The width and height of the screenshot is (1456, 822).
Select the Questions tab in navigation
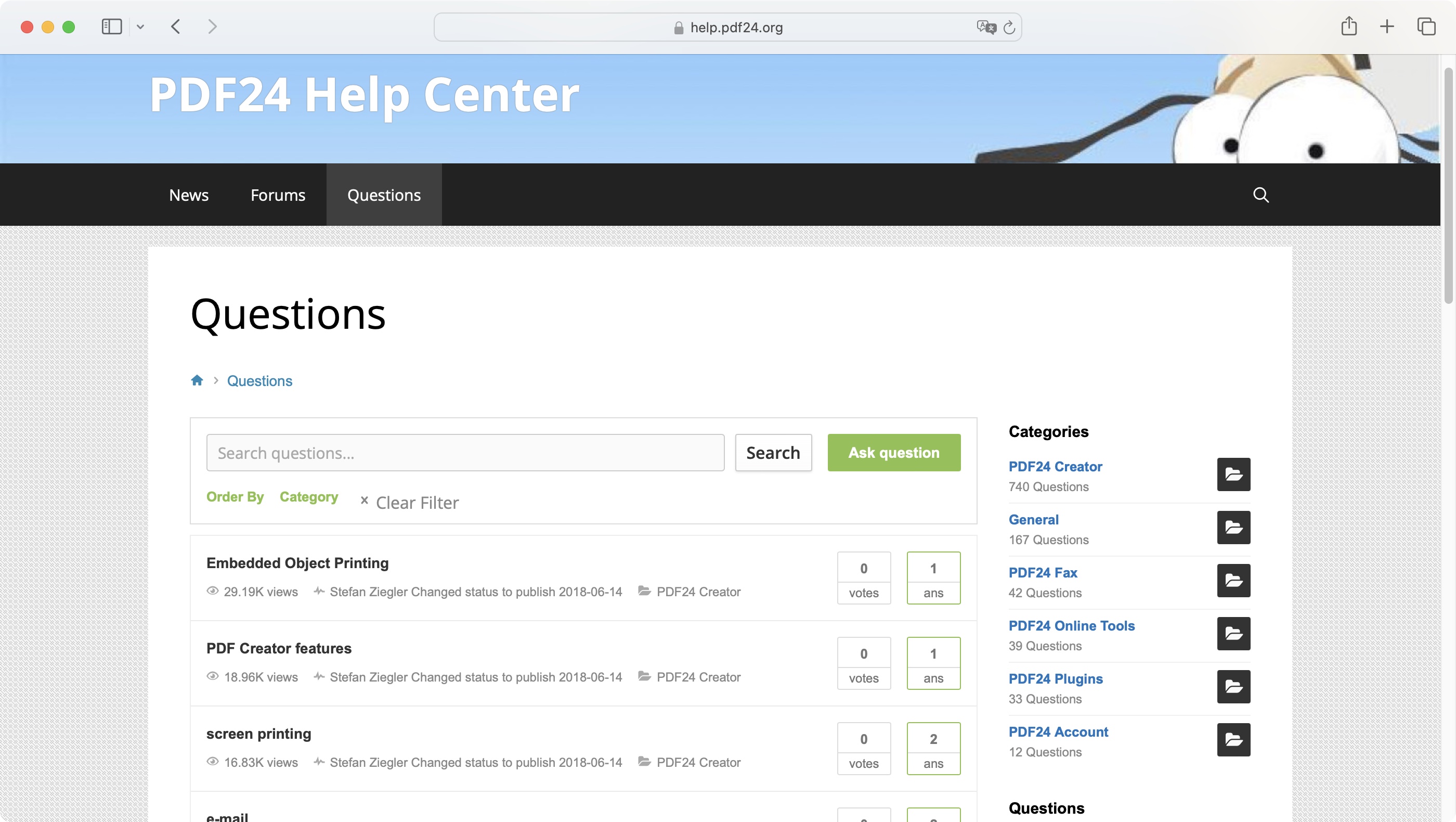point(384,194)
